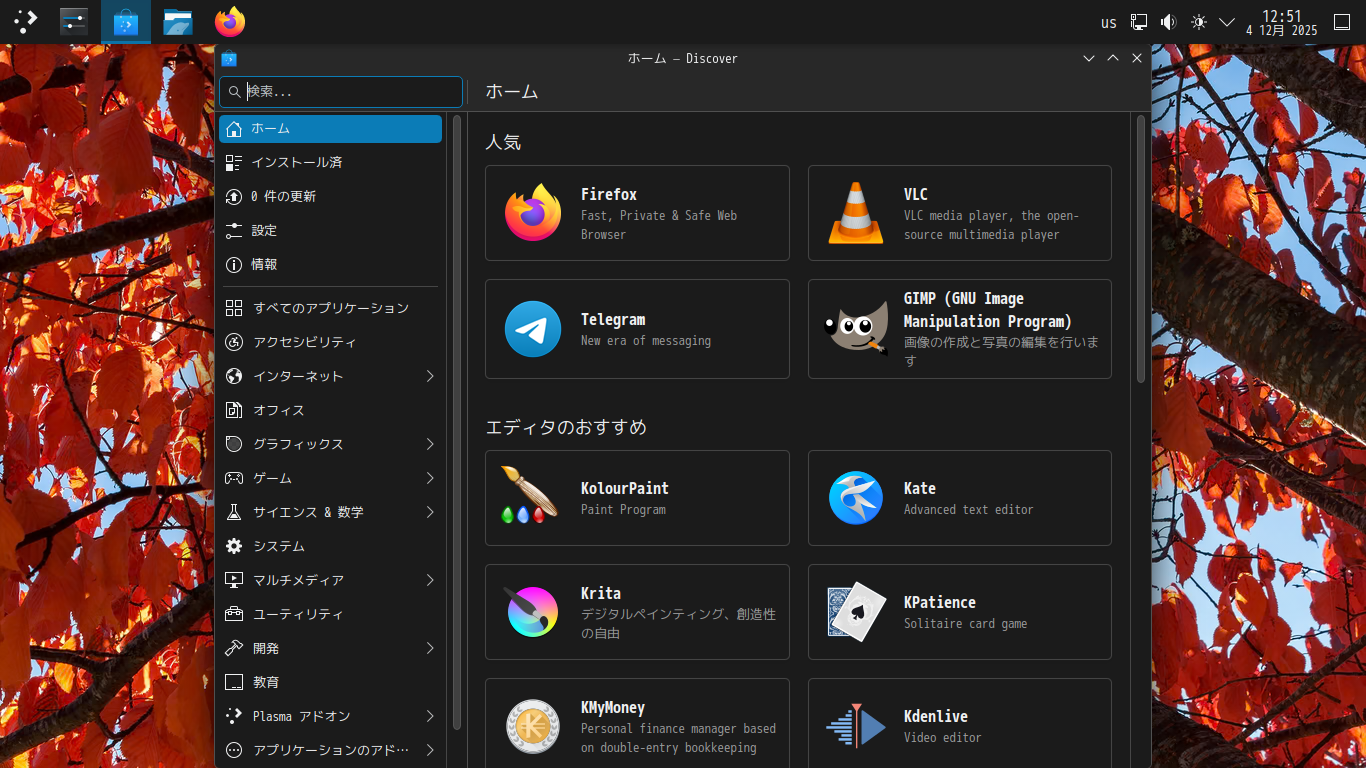Open the 0 件の更新 updates page

[330, 196]
